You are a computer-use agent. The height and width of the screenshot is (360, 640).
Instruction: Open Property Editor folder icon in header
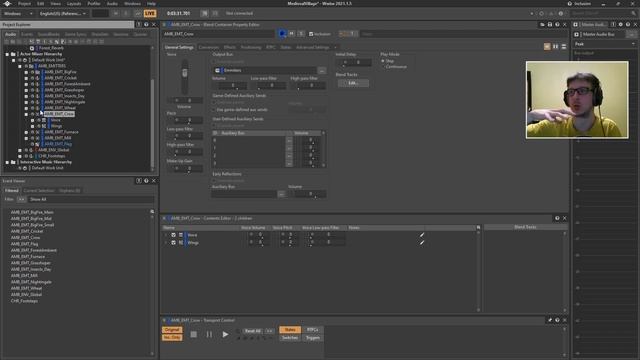coord(542,24)
